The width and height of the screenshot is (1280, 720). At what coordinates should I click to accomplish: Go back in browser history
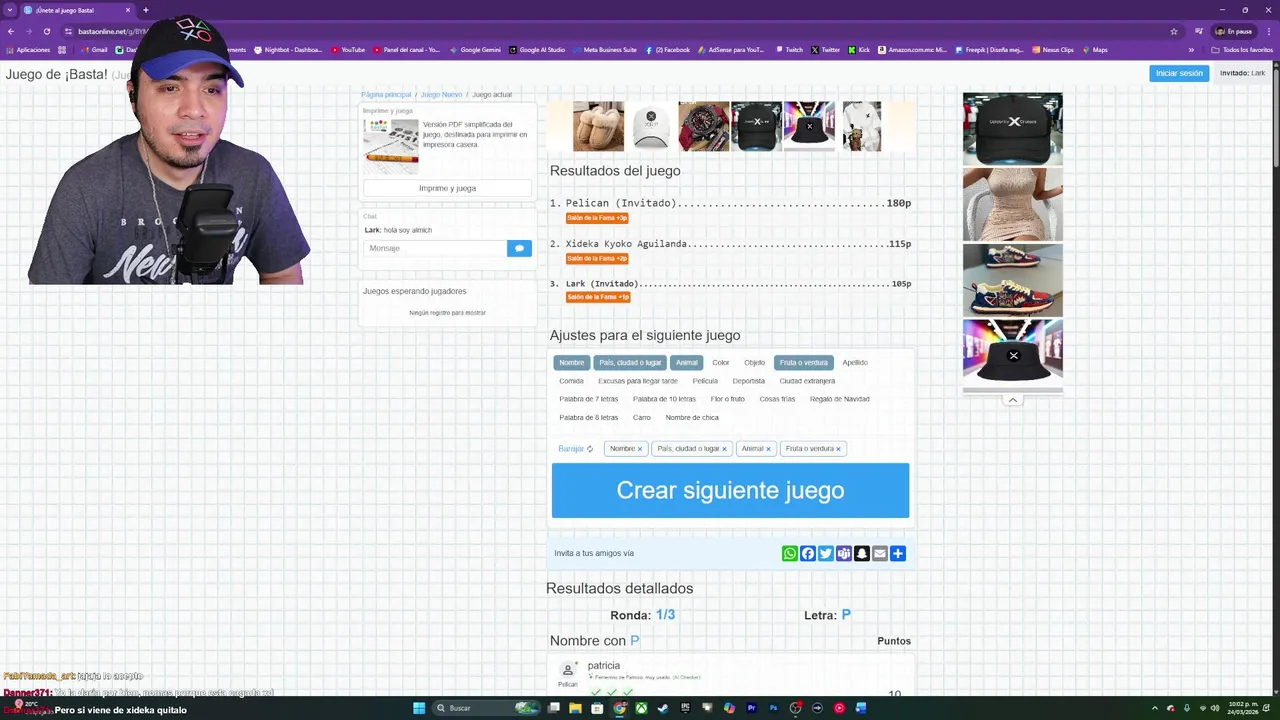pyautogui.click(x=11, y=31)
